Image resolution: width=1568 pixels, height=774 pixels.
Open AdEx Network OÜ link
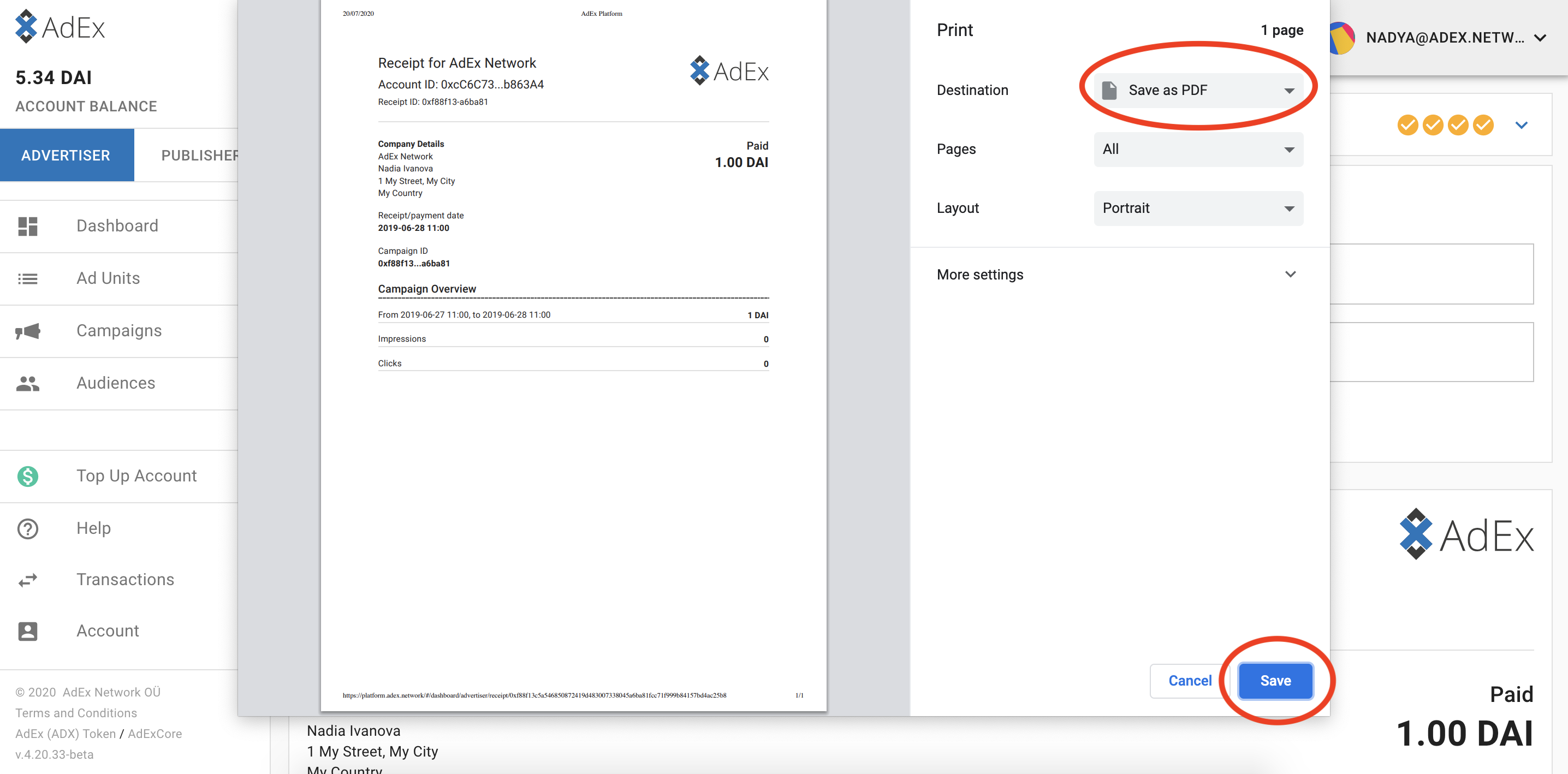pyautogui.click(x=111, y=692)
